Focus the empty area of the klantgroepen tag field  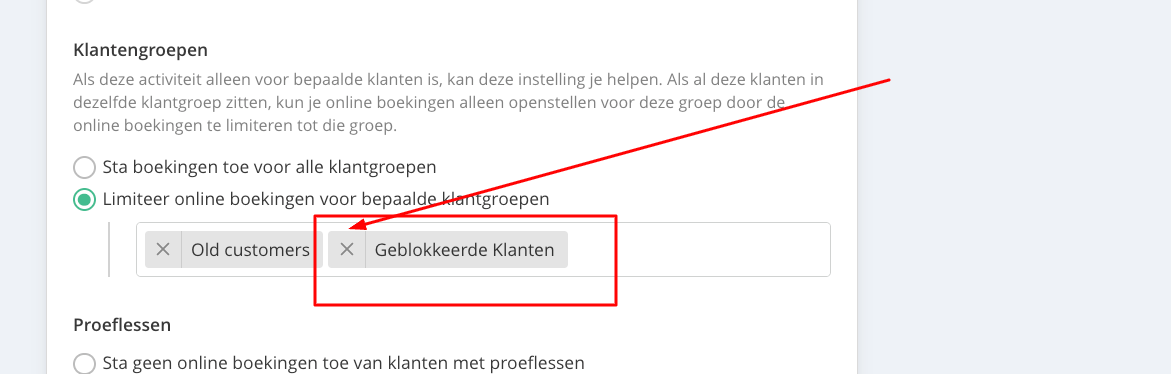[698, 249]
